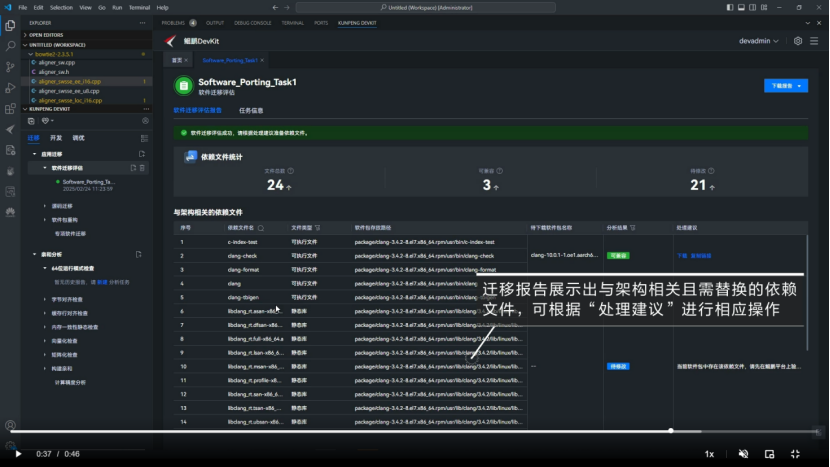Click the server add icon in DevKit toolbar
830x467 pixels.
(x=31, y=121)
